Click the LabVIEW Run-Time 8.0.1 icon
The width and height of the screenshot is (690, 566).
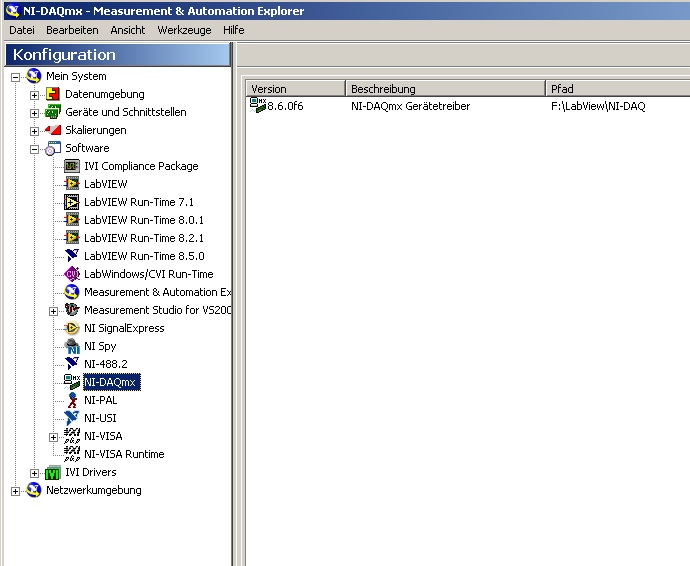coord(72,220)
